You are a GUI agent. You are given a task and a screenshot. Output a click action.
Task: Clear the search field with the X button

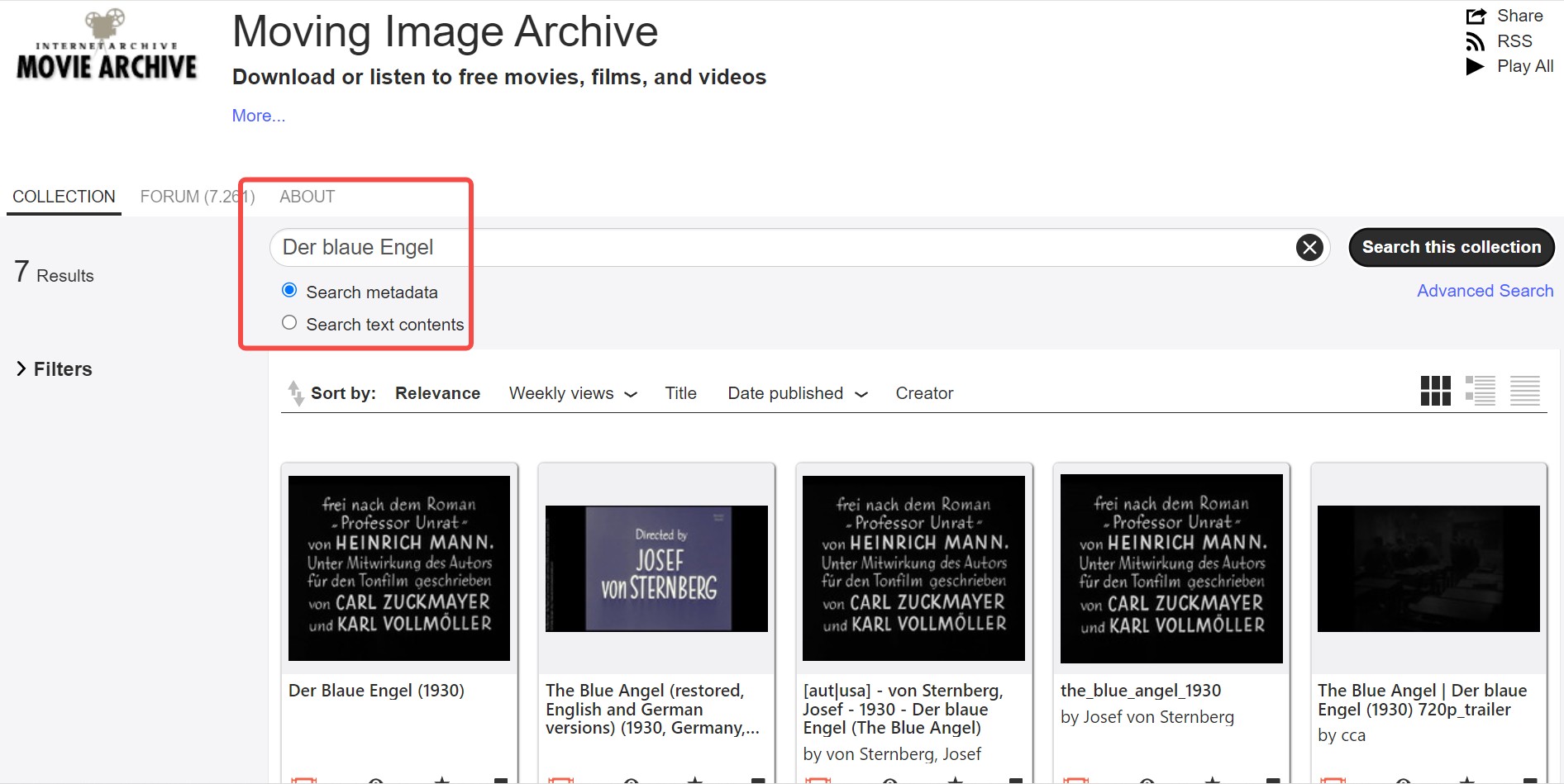[x=1309, y=247]
